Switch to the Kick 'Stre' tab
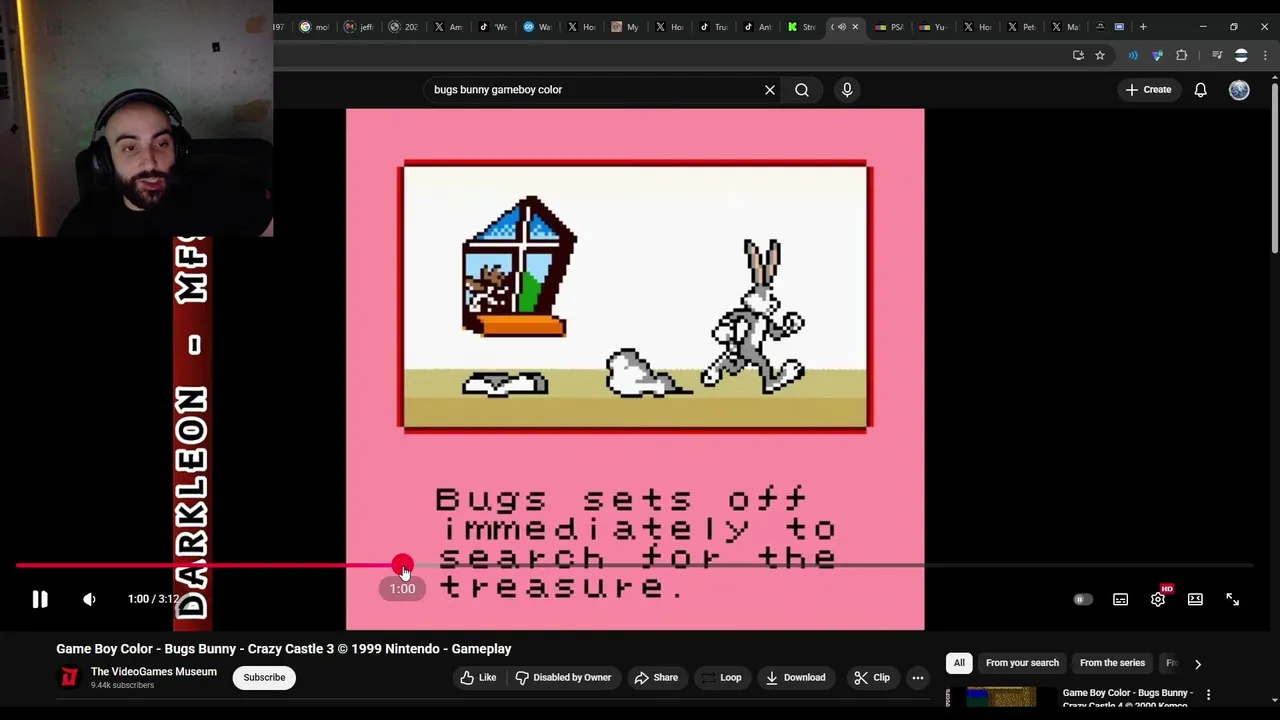This screenshot has width=1280, height=720. pyautogui.click(x=802, y=27)
